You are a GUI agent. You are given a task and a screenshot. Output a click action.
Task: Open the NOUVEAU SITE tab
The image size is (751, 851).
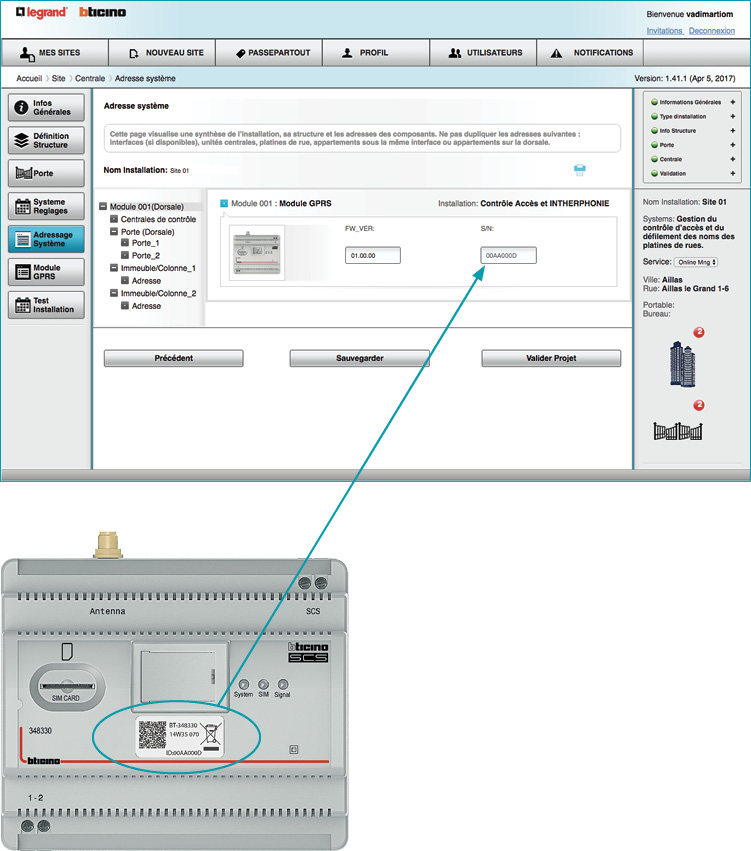click(166, 53)
